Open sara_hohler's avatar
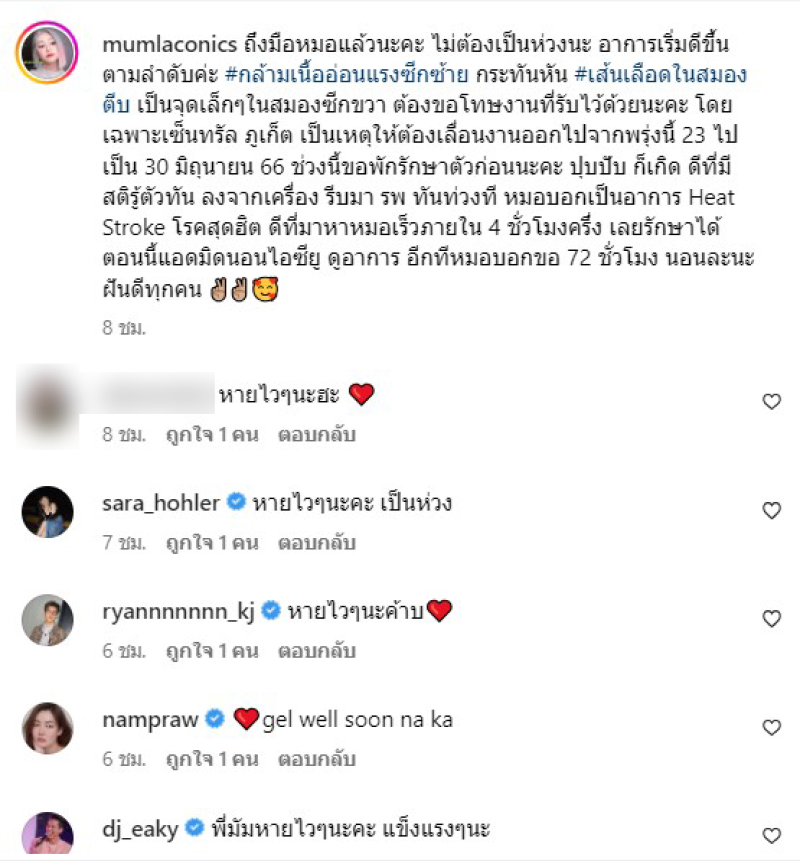Viewport: 800px width, 864px height. [47, 512]
